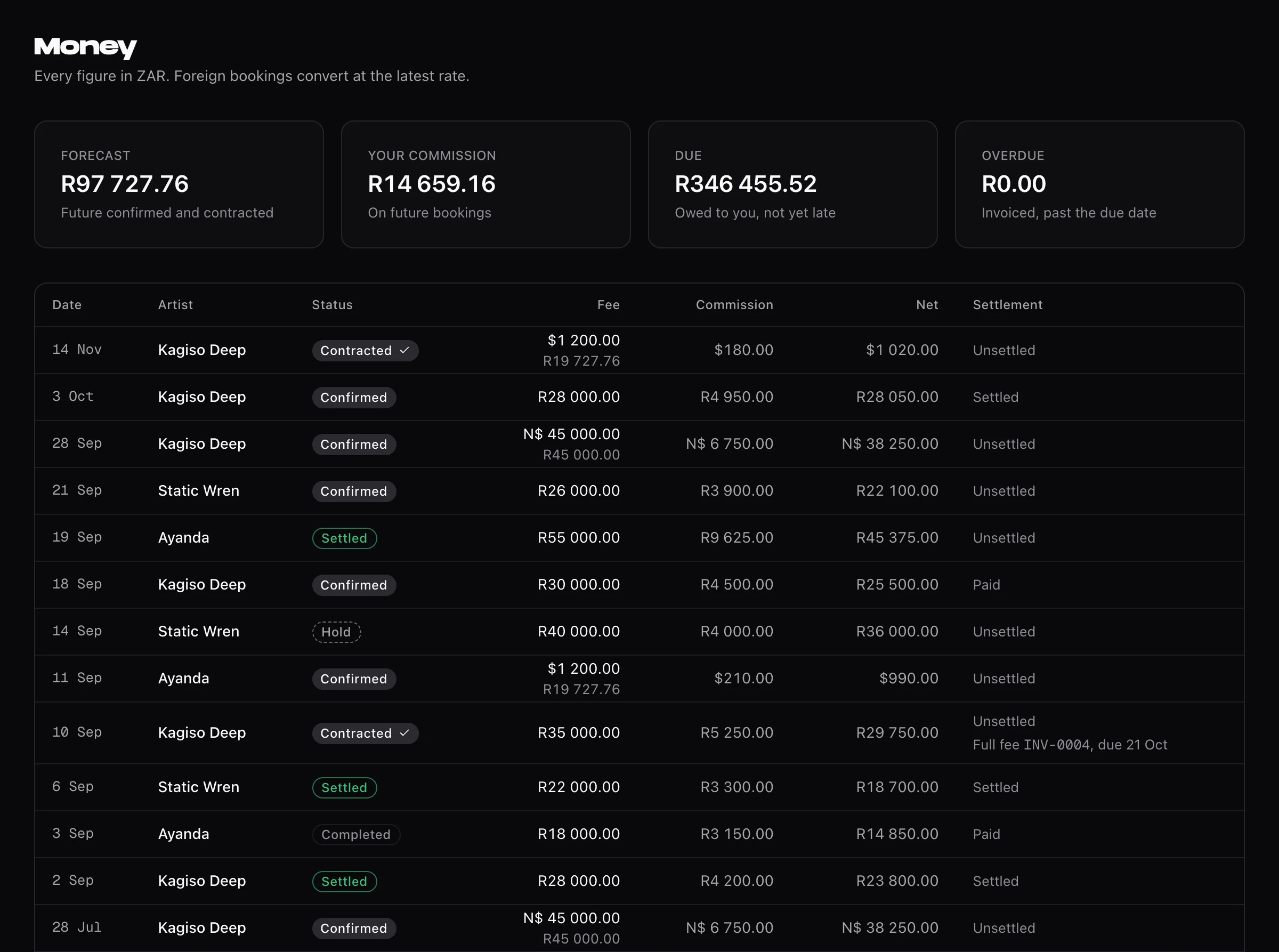The image size is (1279, 952).
Task: Click the Confirmed badge on the 3 Oct row
Action: click(354, 398)
